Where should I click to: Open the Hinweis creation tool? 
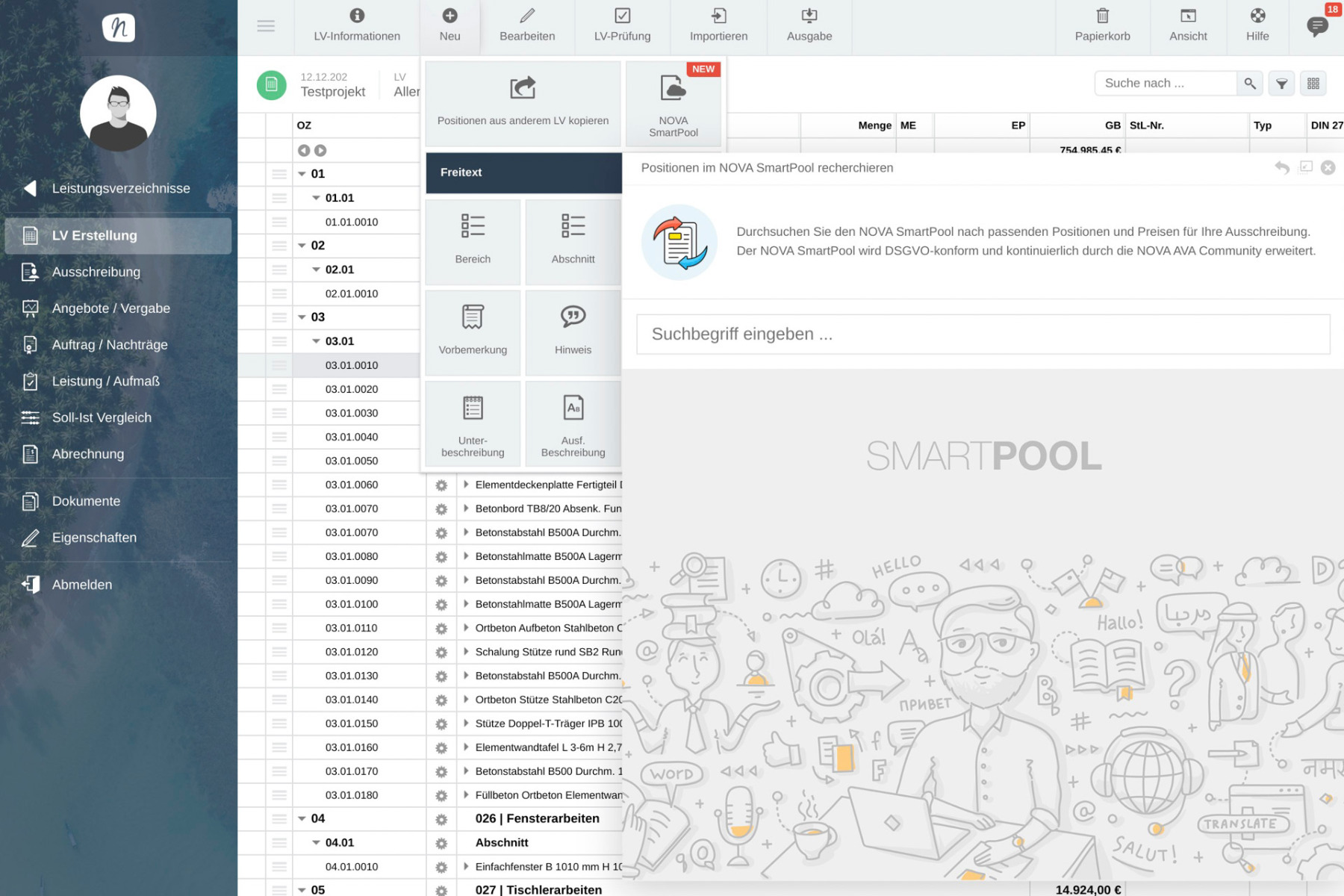pyautogui.click(x=573, y=332)
